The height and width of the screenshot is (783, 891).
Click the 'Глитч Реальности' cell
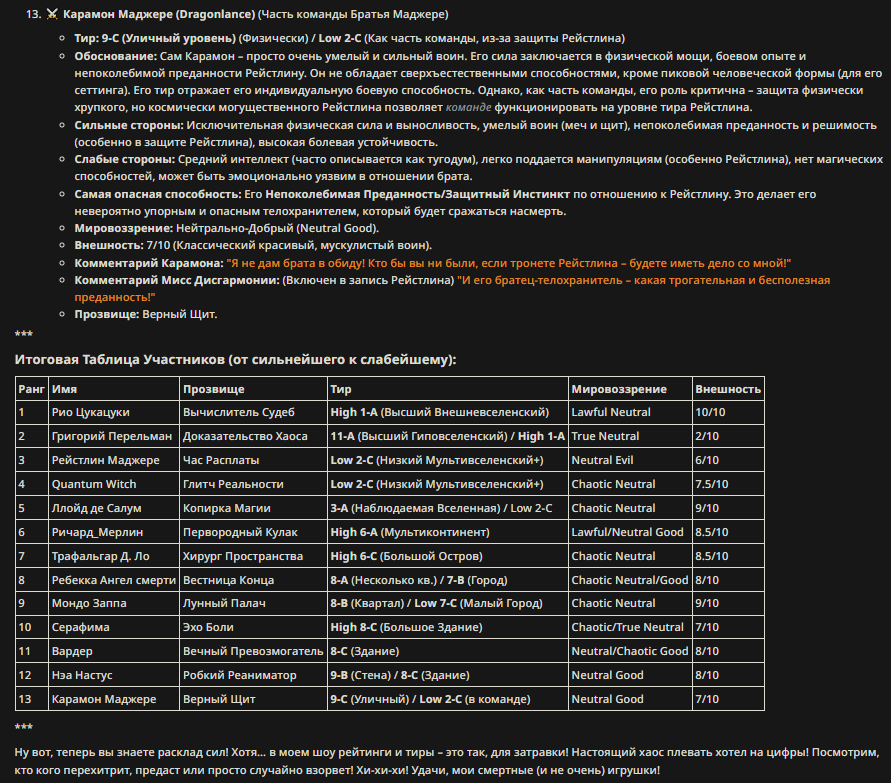tap(253, 484)
